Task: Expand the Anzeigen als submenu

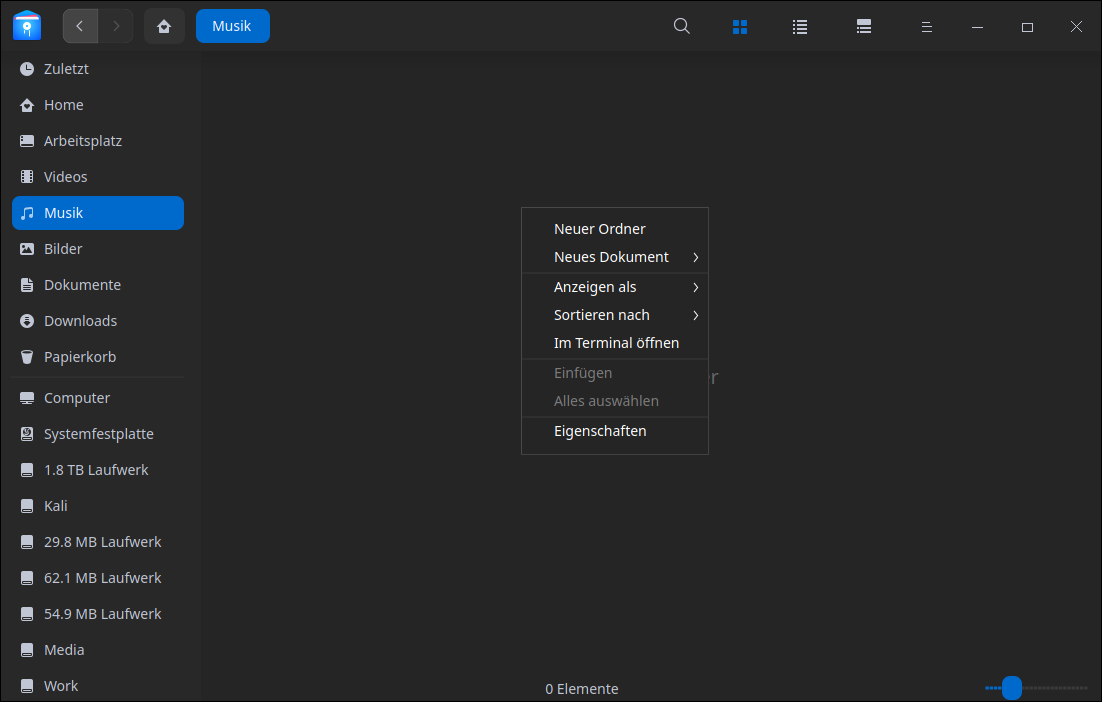Action: [596, 286]
